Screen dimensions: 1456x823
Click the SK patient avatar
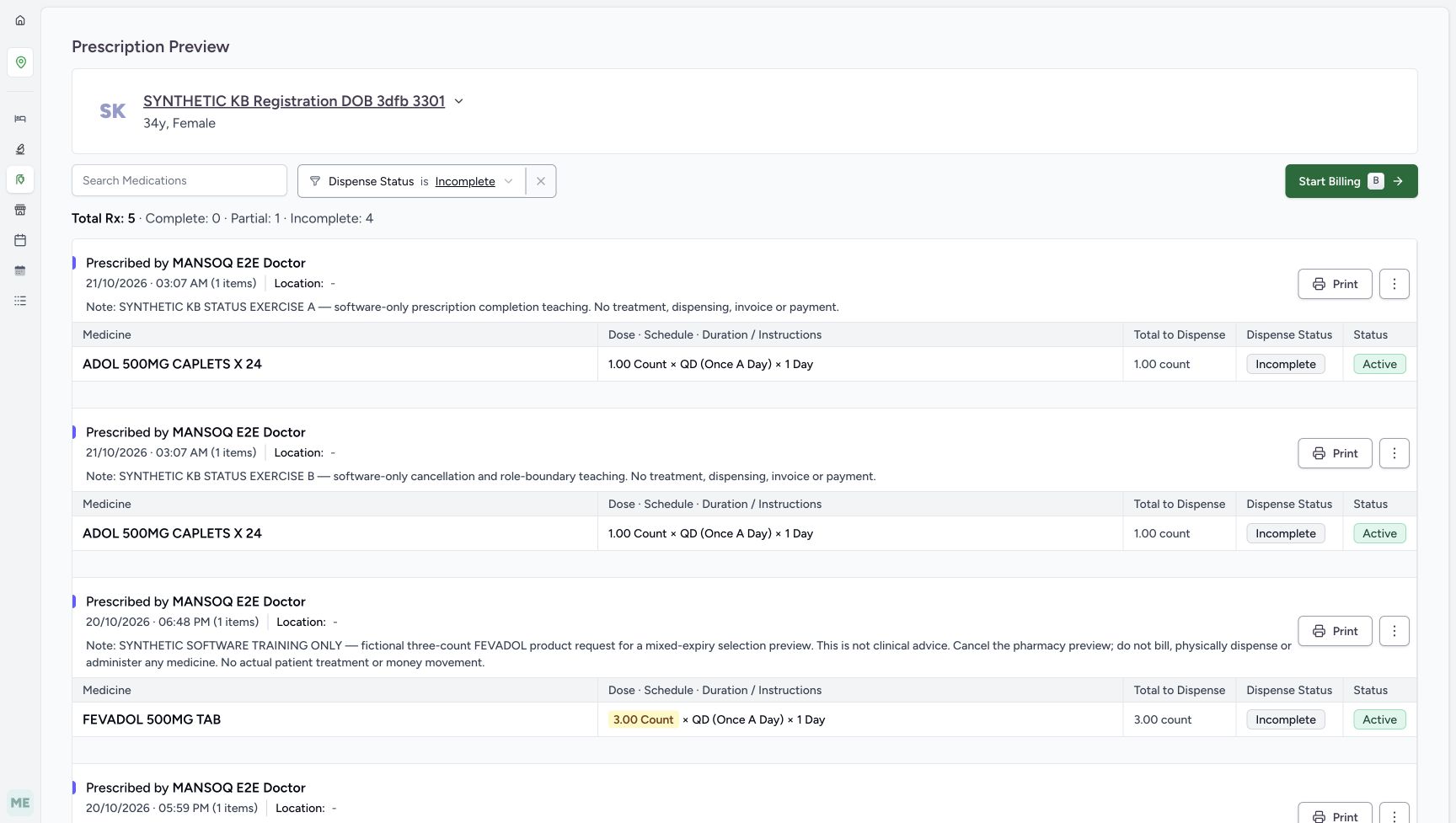113,111
